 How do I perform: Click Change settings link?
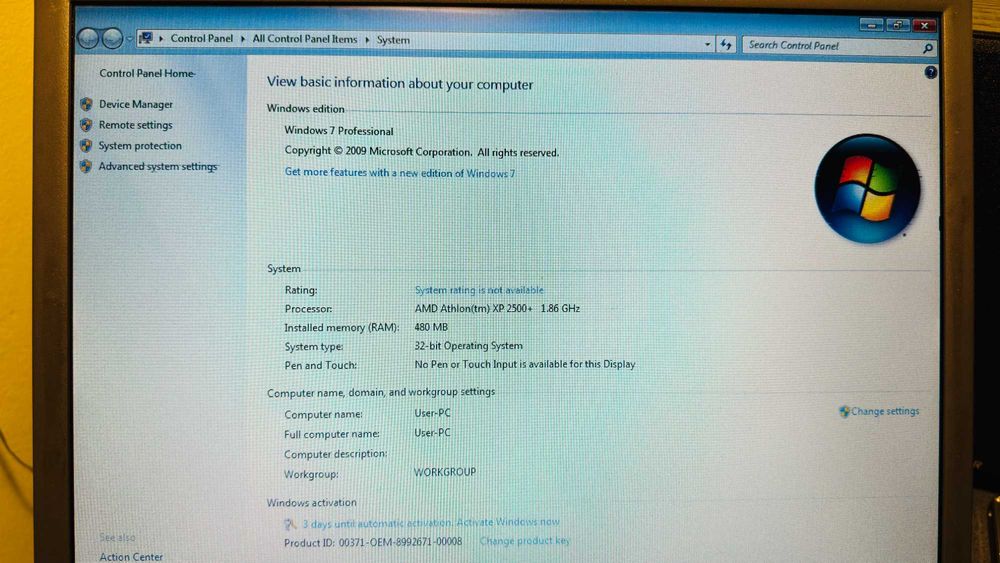(885, 411)
